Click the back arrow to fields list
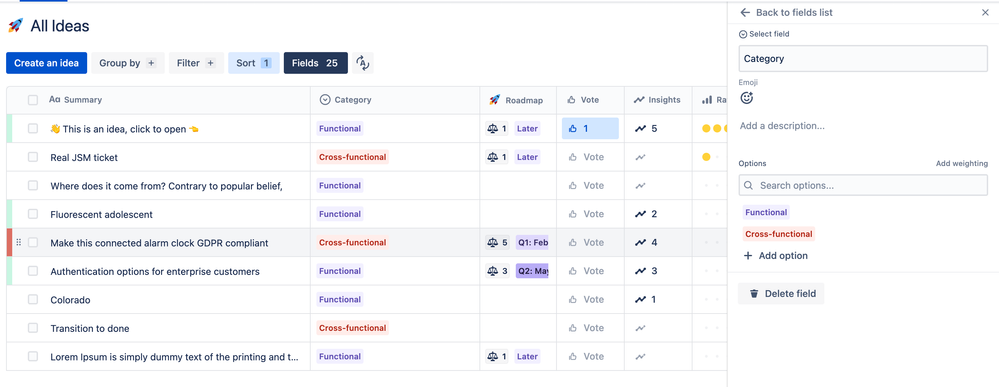Screen dimensions: 999x387 (745, 13)
